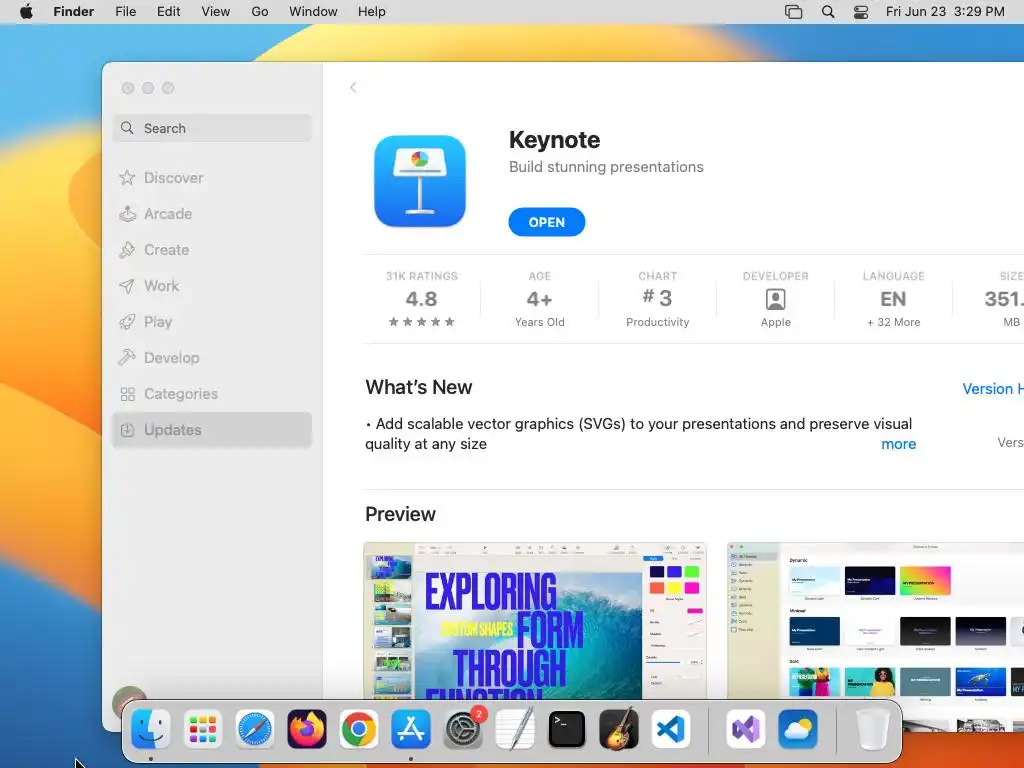The height and width of the screenshot is (768, 1024).
Task: Open the Version History link
Action: coord(993,389)
